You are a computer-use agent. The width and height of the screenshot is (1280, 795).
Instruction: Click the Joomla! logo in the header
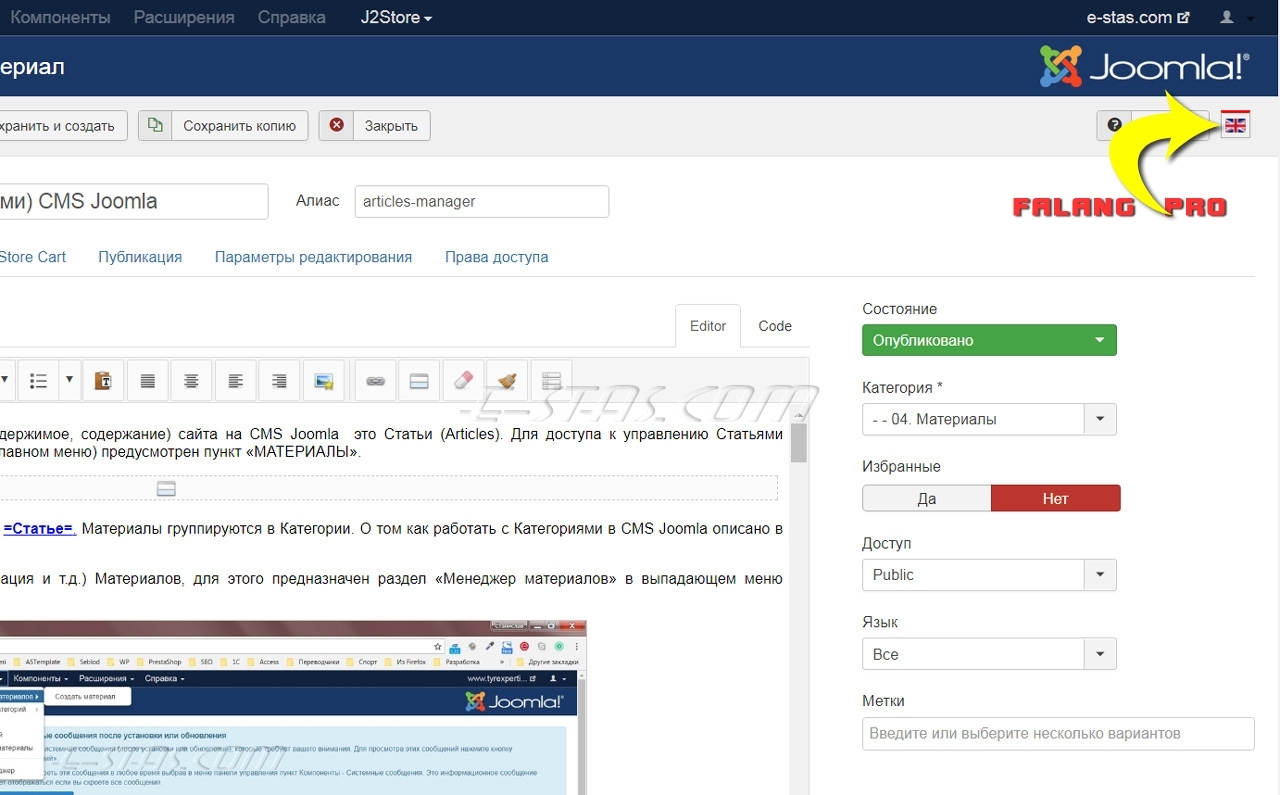coord(1144,67)
